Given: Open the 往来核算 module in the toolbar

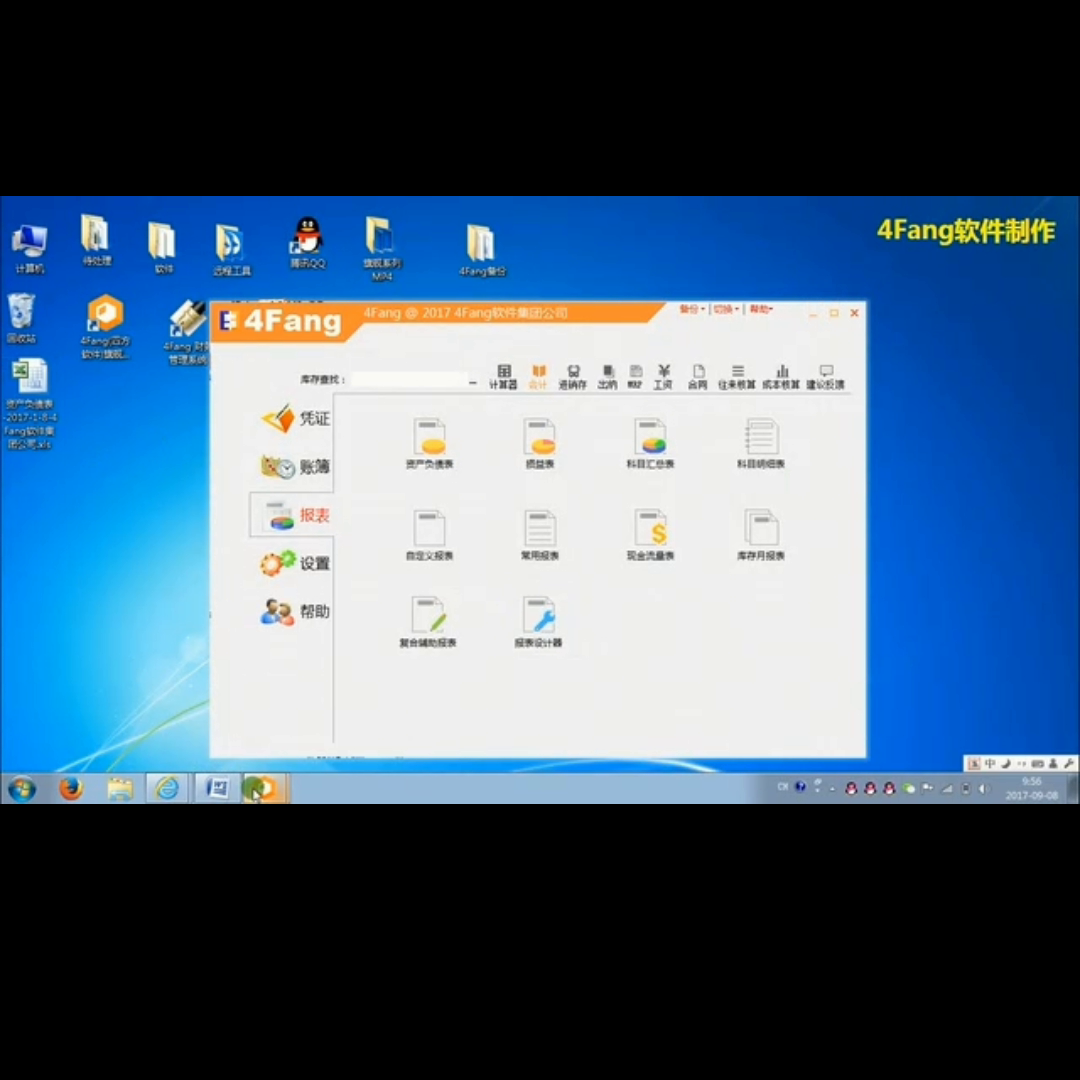Looking at the screenshot, I should point(736,377).
